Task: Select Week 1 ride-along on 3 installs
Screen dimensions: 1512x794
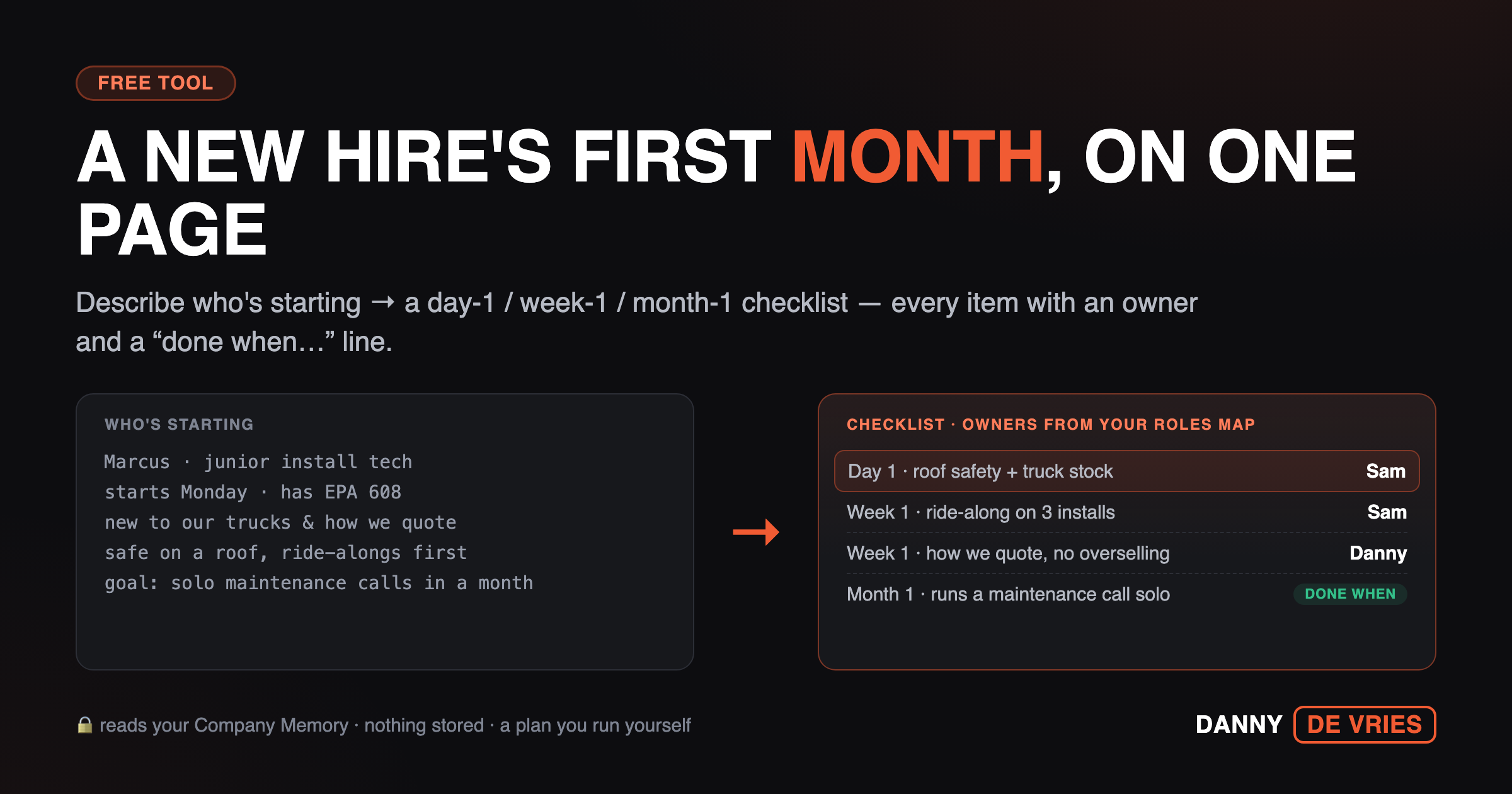Action: (1126, 512)
